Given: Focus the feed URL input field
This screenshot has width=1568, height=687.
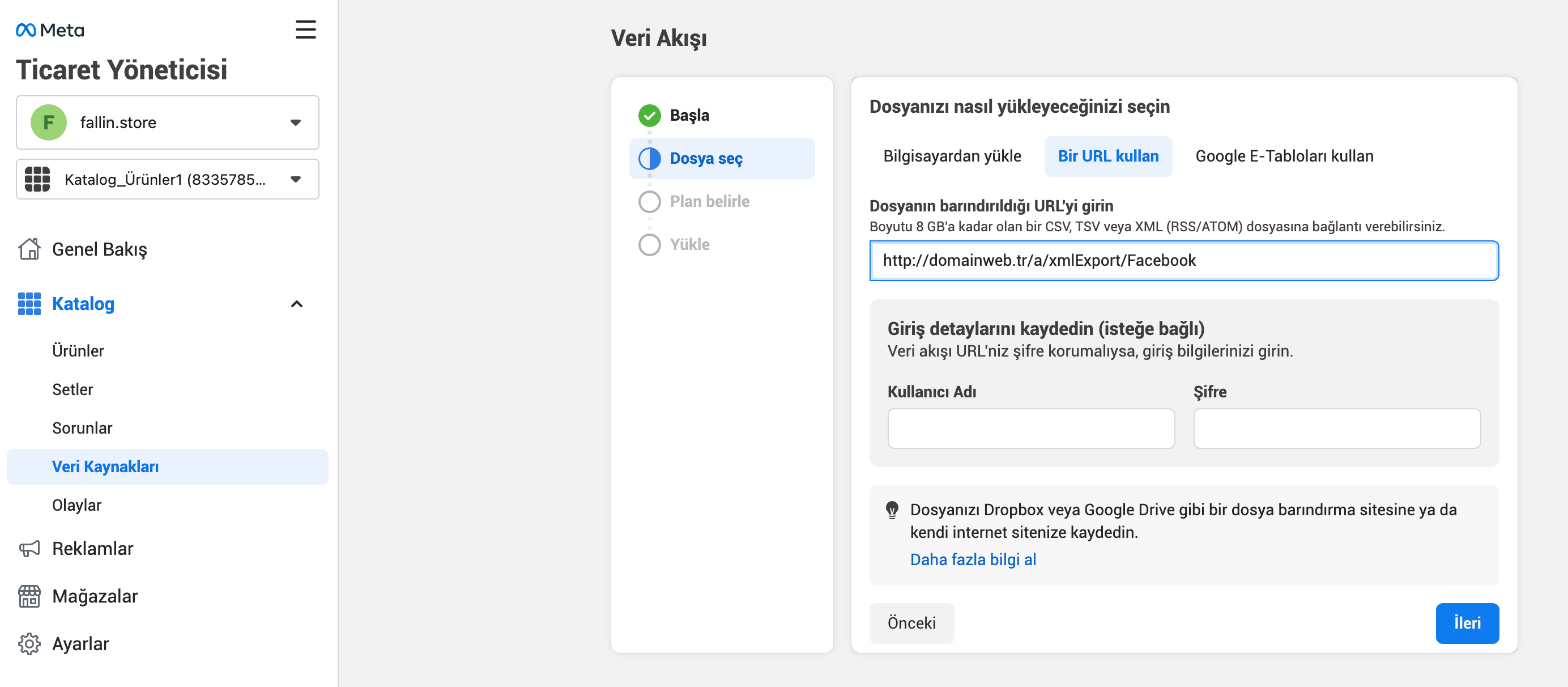Looking at the screenshot, I should coord(1183,261).
